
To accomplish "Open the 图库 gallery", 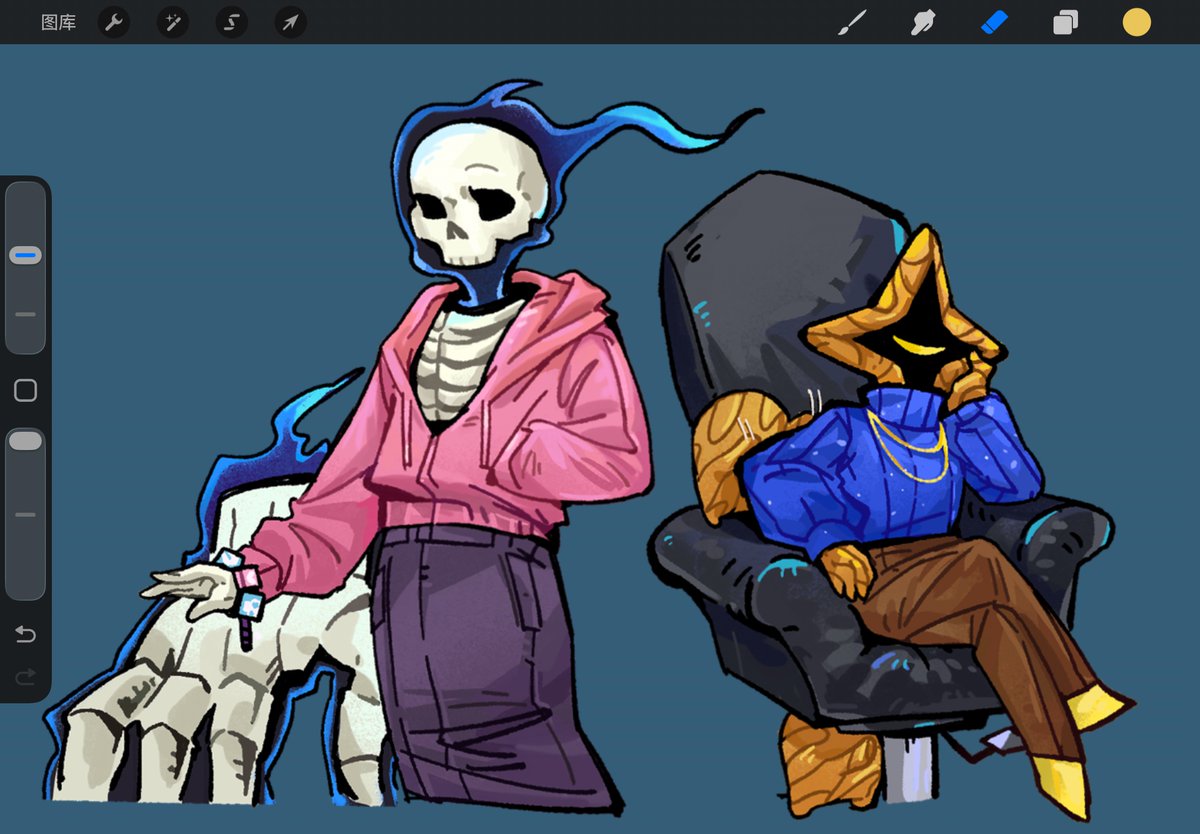I will [58, 22].
